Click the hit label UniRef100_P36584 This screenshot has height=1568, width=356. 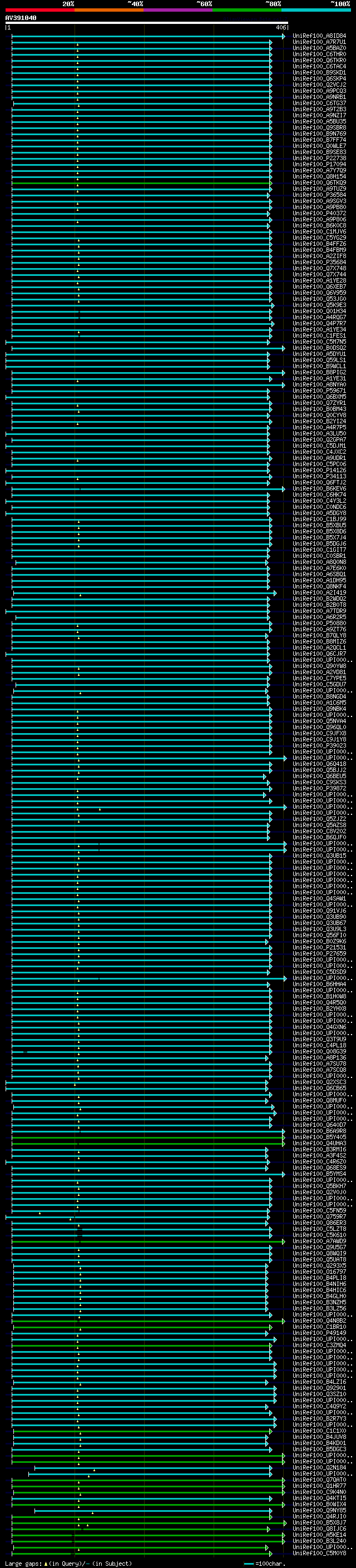click(319, 195)
